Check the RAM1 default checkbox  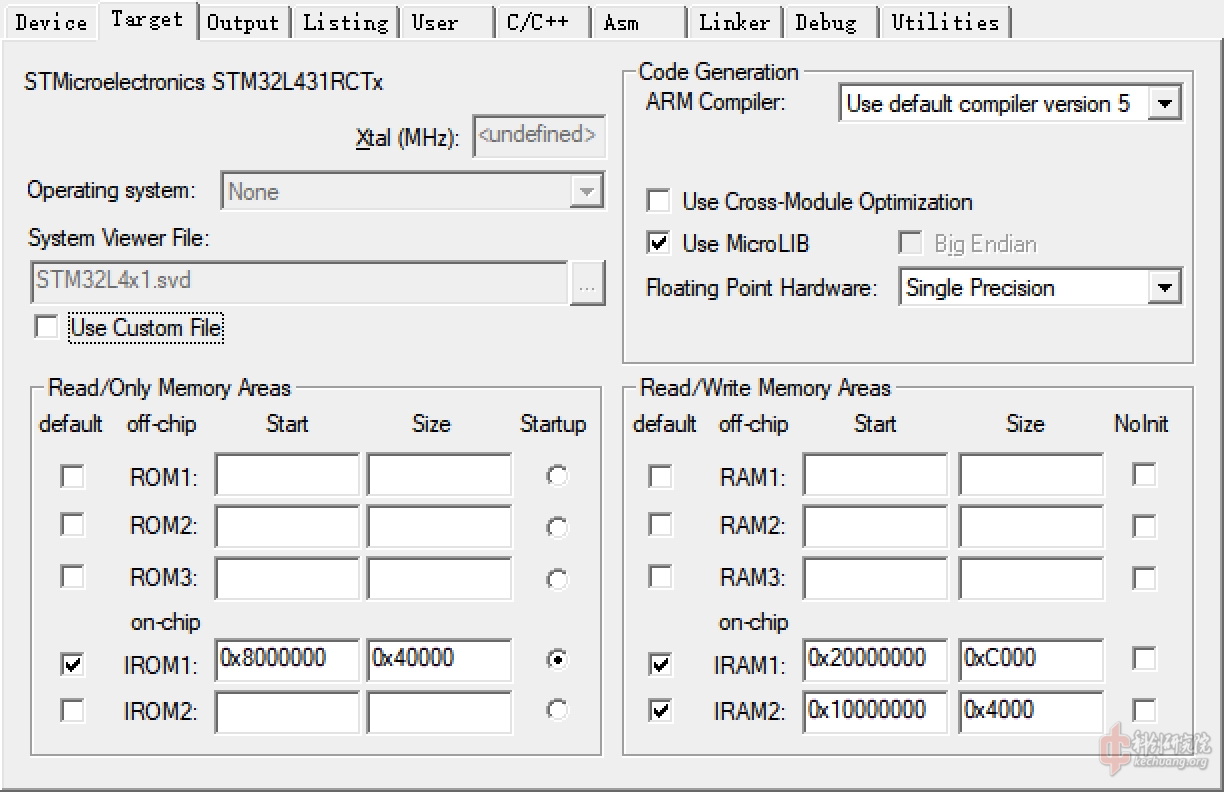pyautogui.click(x=660, y=476)
